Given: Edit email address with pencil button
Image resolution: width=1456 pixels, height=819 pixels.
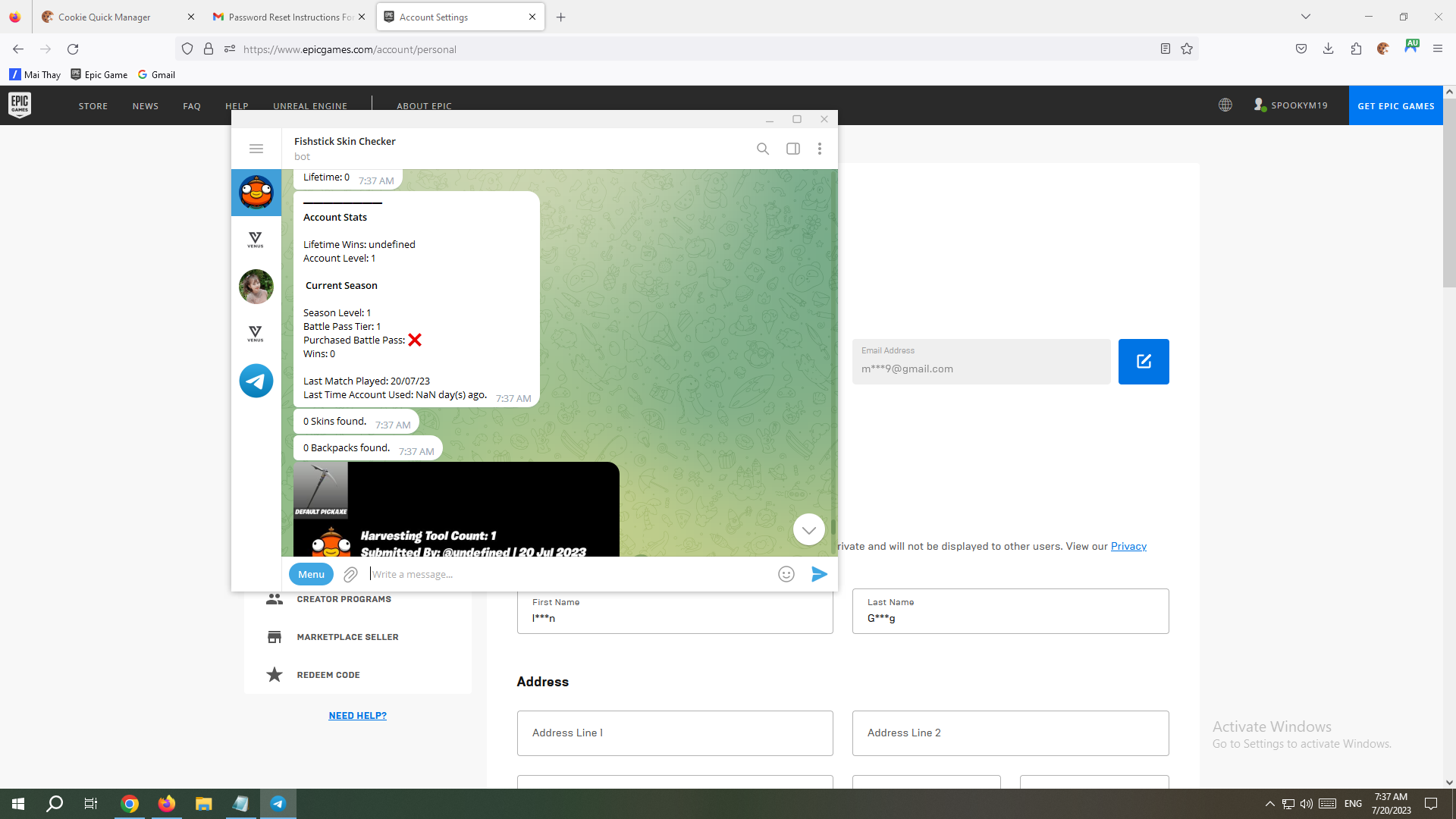Looking at the screenshot, I should [1144, 362].
